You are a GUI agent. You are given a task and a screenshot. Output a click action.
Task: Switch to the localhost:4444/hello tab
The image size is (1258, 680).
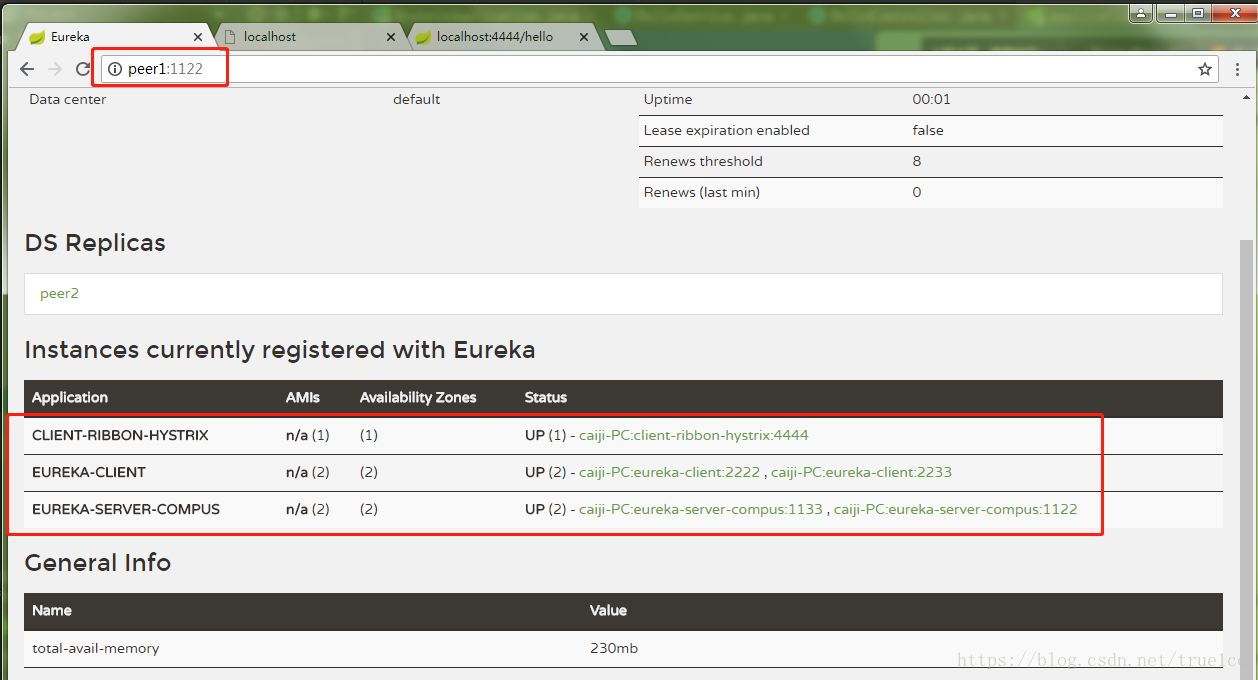[x=505, y=37]
